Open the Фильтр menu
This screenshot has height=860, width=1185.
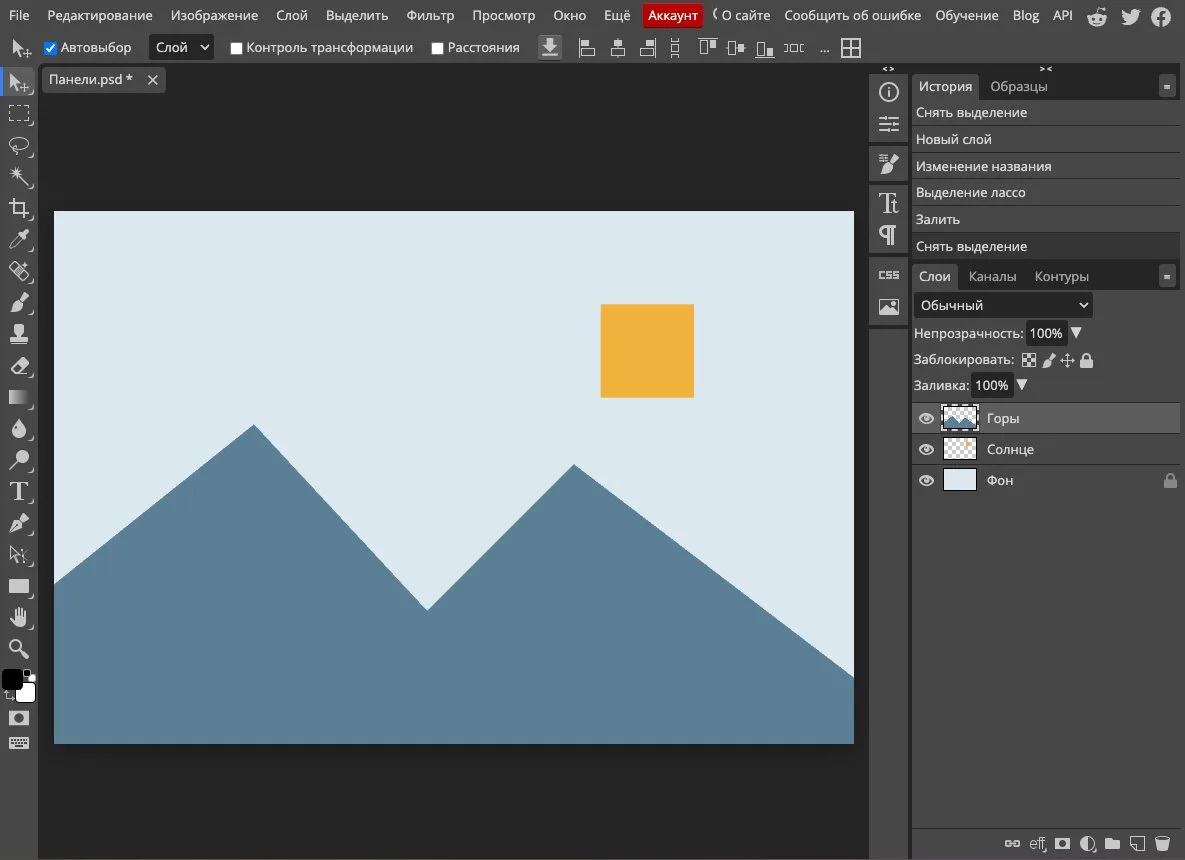click(430, 16)
